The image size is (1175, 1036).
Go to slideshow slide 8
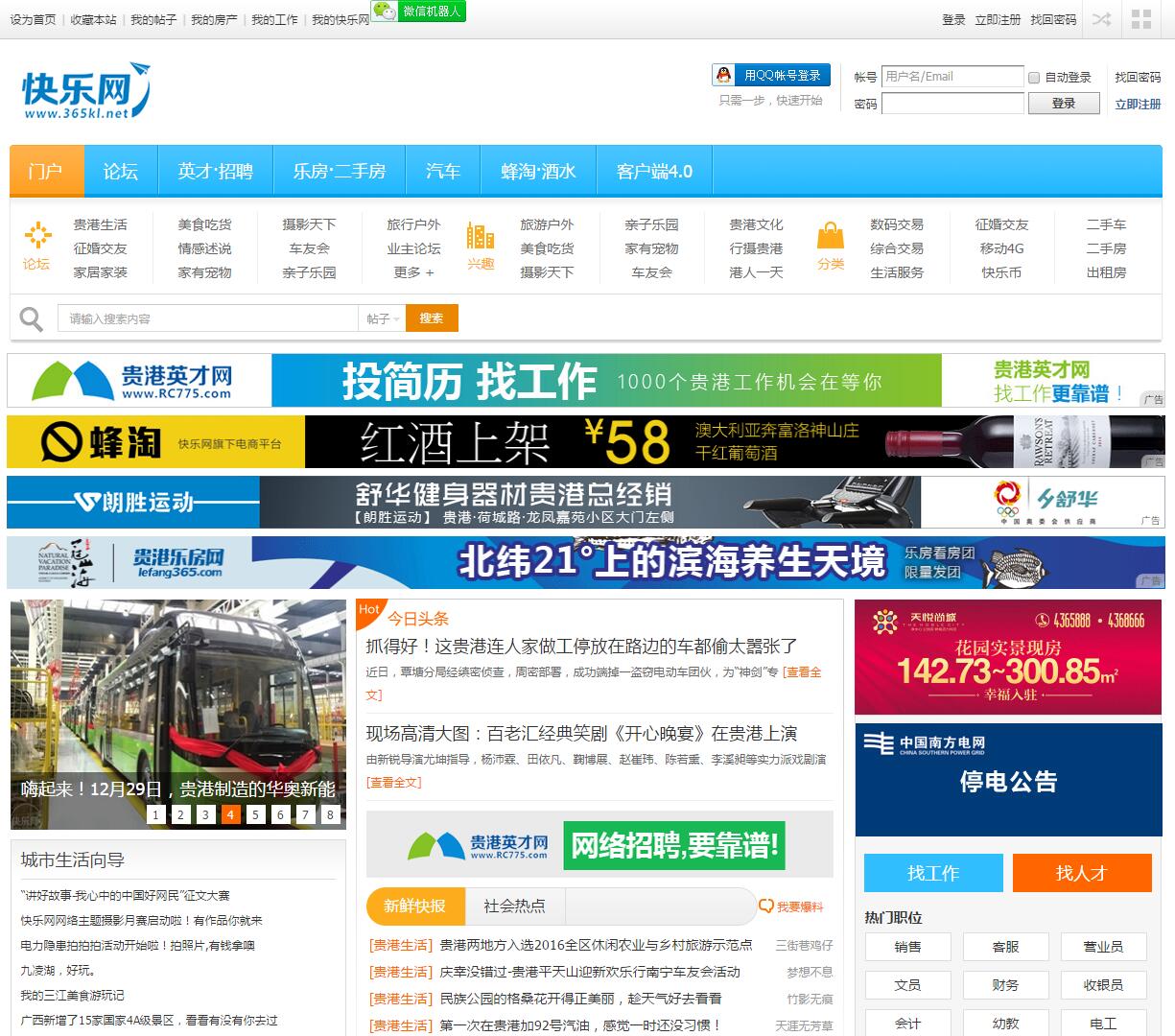[x=330, y=814]
